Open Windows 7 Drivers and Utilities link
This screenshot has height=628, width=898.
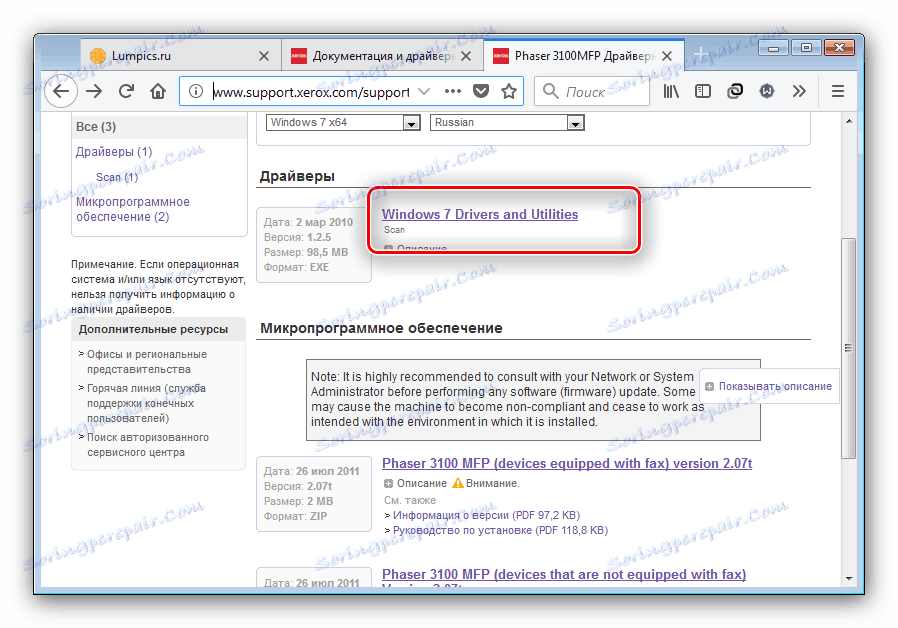(x=480, y=214)
